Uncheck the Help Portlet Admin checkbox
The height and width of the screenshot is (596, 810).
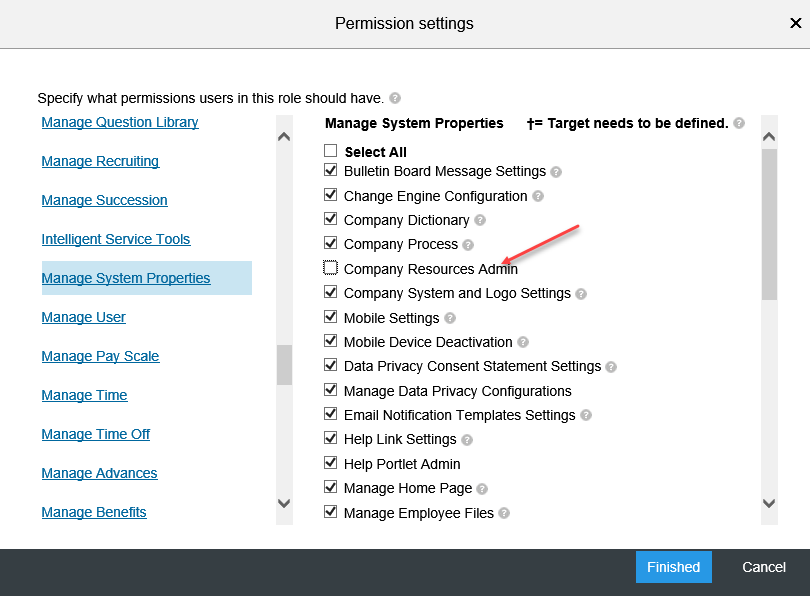(331, 463)
